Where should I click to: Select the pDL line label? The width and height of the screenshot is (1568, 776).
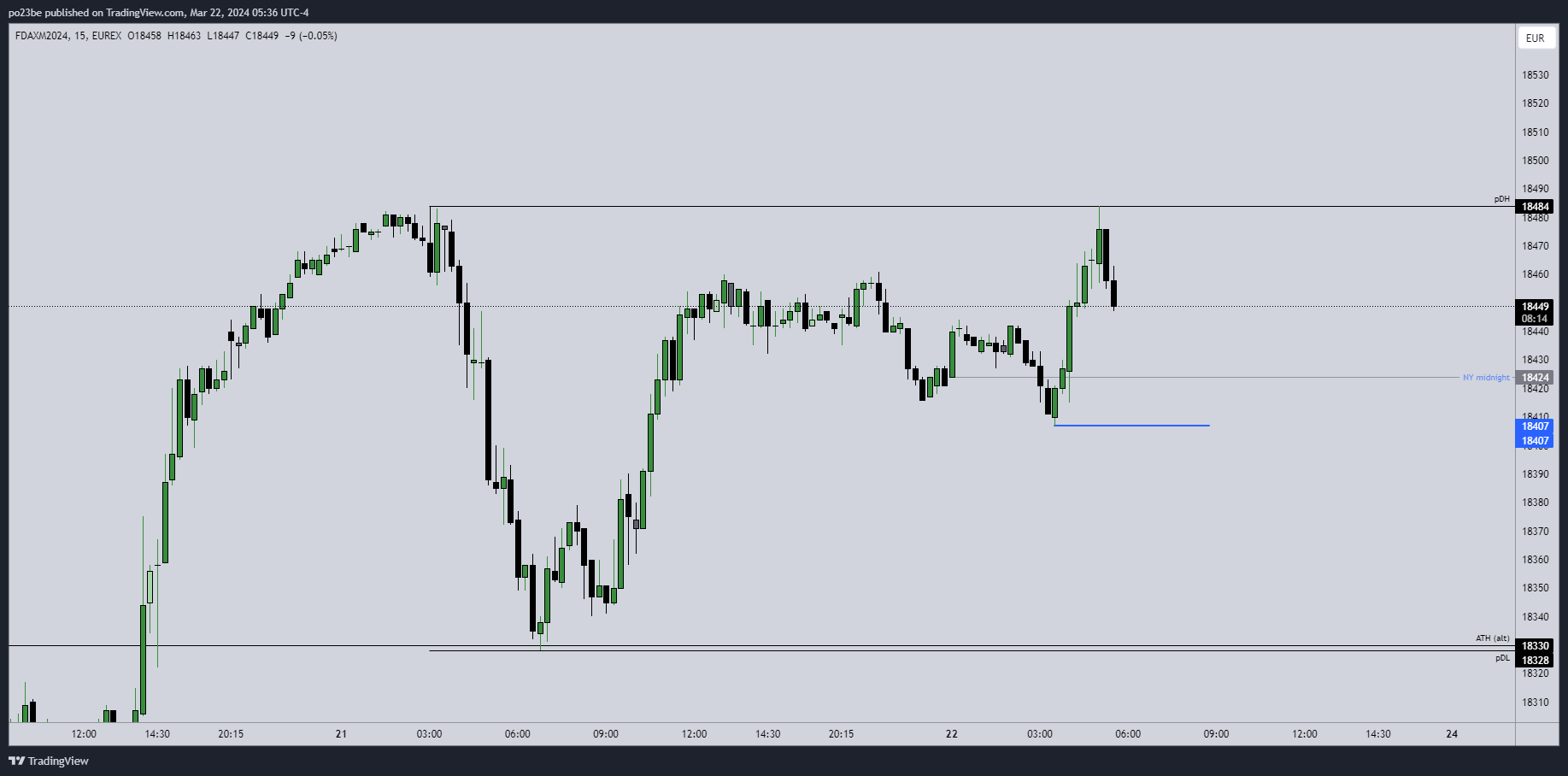click(x=1502, y=658)
